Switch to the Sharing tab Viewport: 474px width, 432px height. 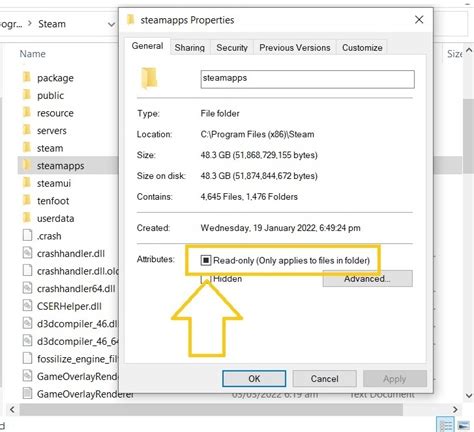point(190,48)
